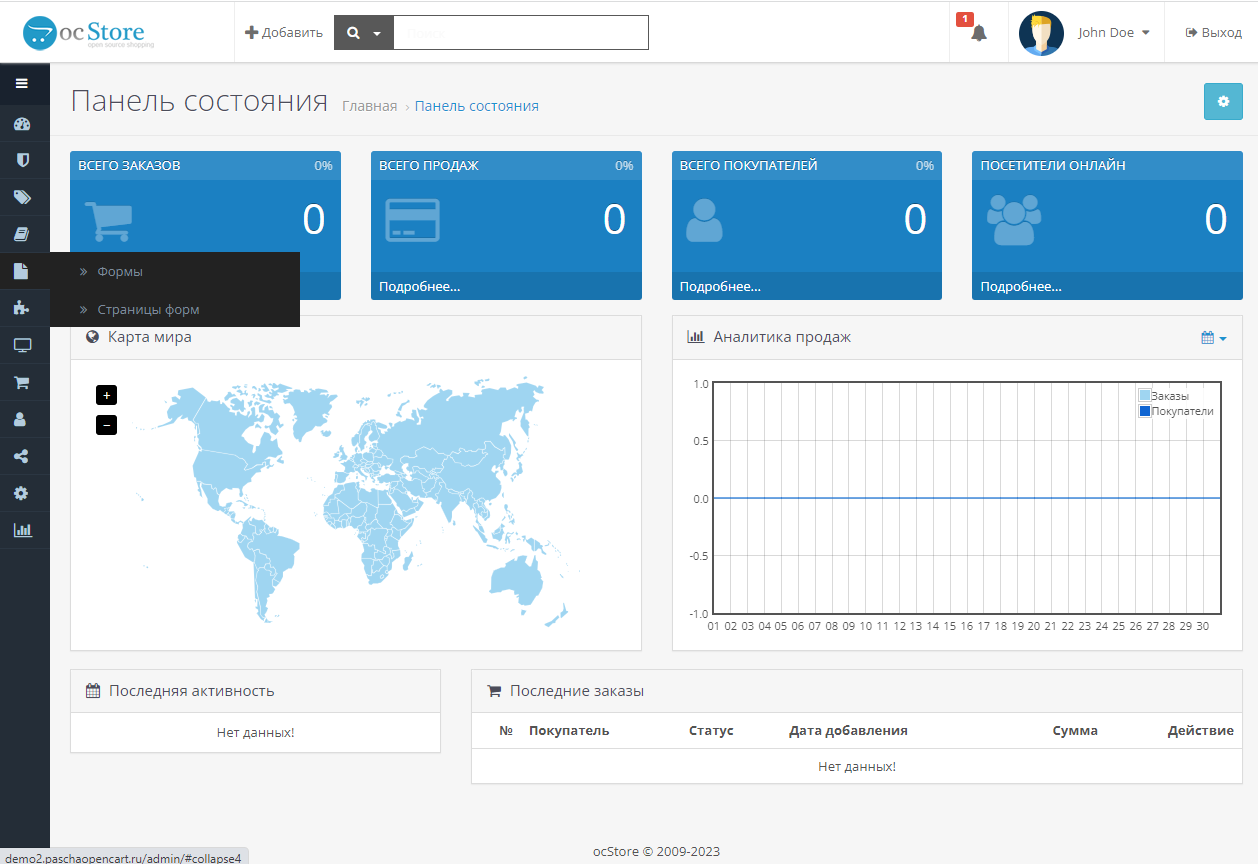Click the notification bell icon
The height and width of the screenshot is (864, 1258).
pos(978,33)
